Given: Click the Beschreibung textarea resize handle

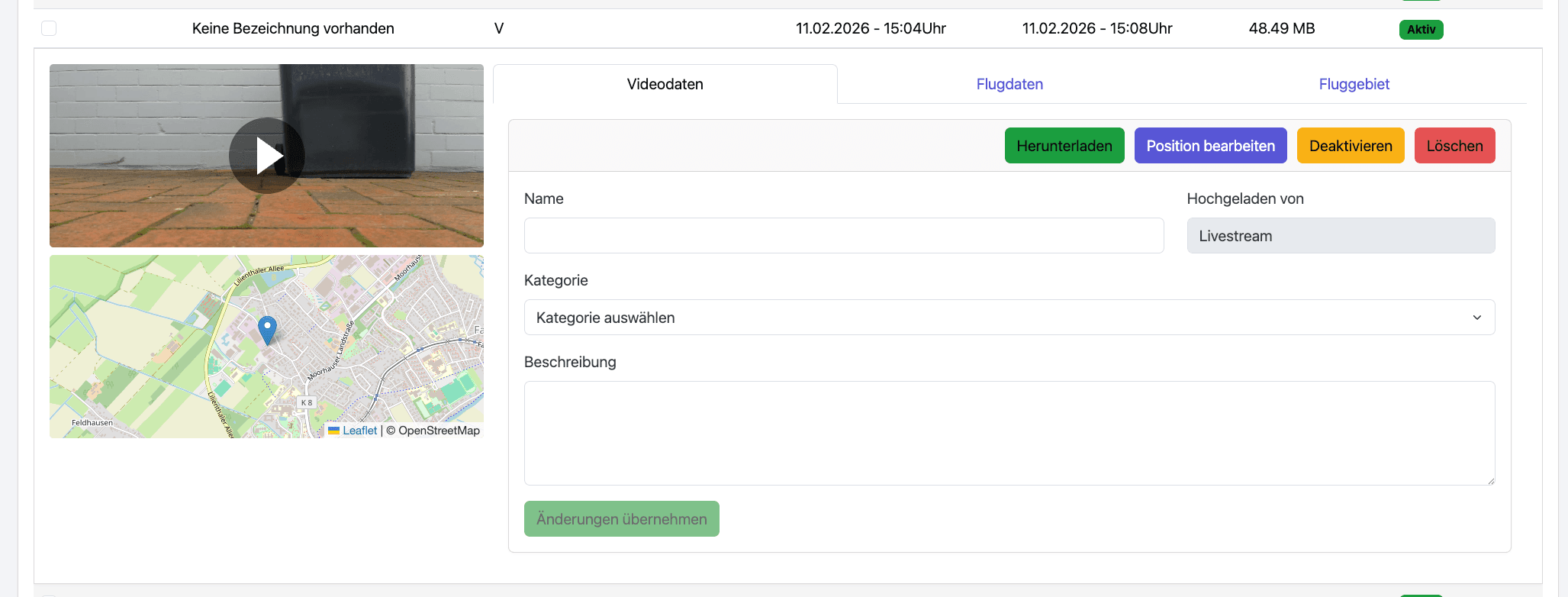Looking at the screenshot, I should click(1490, 481).
